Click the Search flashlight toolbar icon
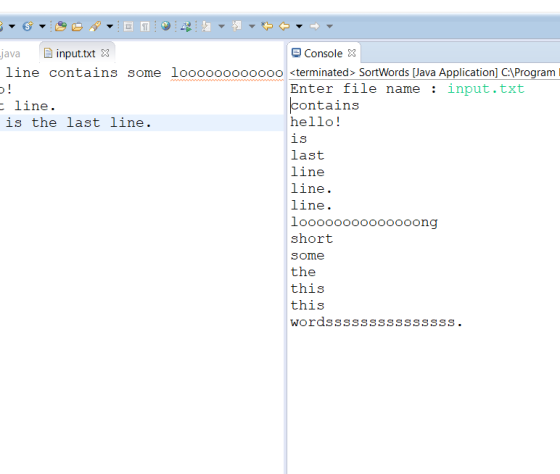 [x=95, y=26]
